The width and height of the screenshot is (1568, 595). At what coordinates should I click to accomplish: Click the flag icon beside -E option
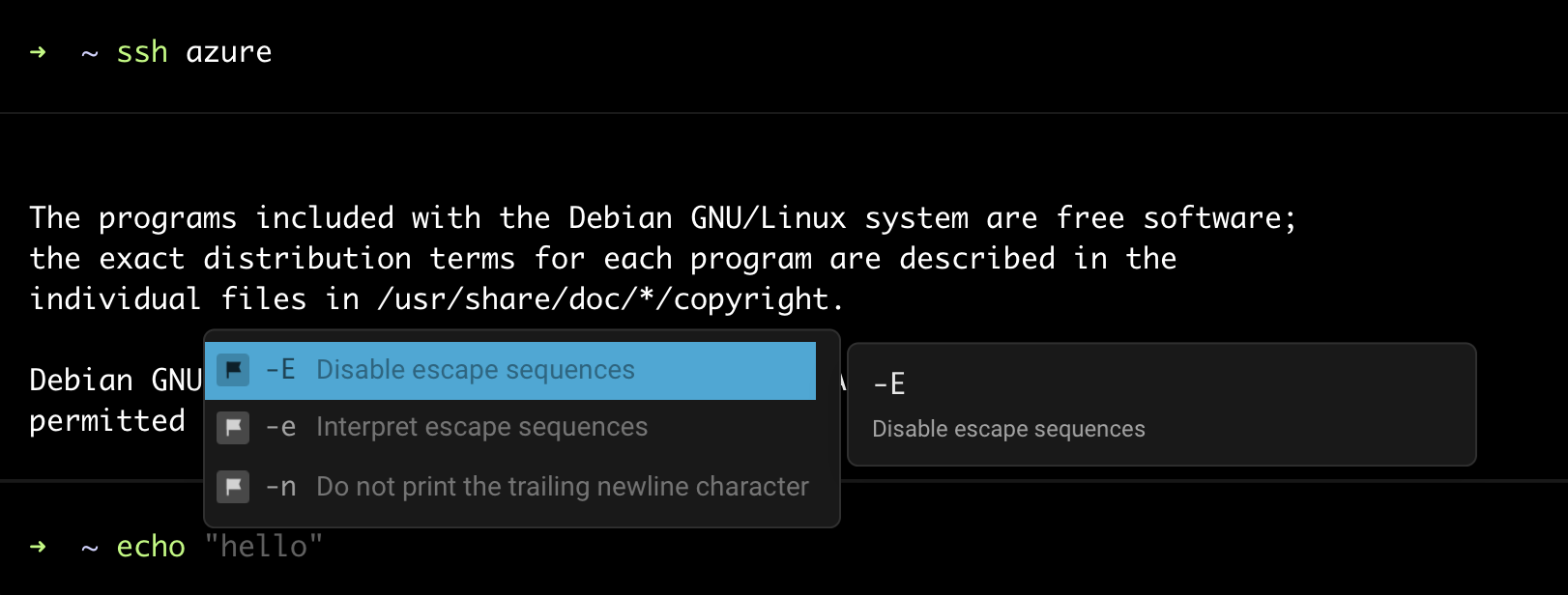click(x=233, y=370)
